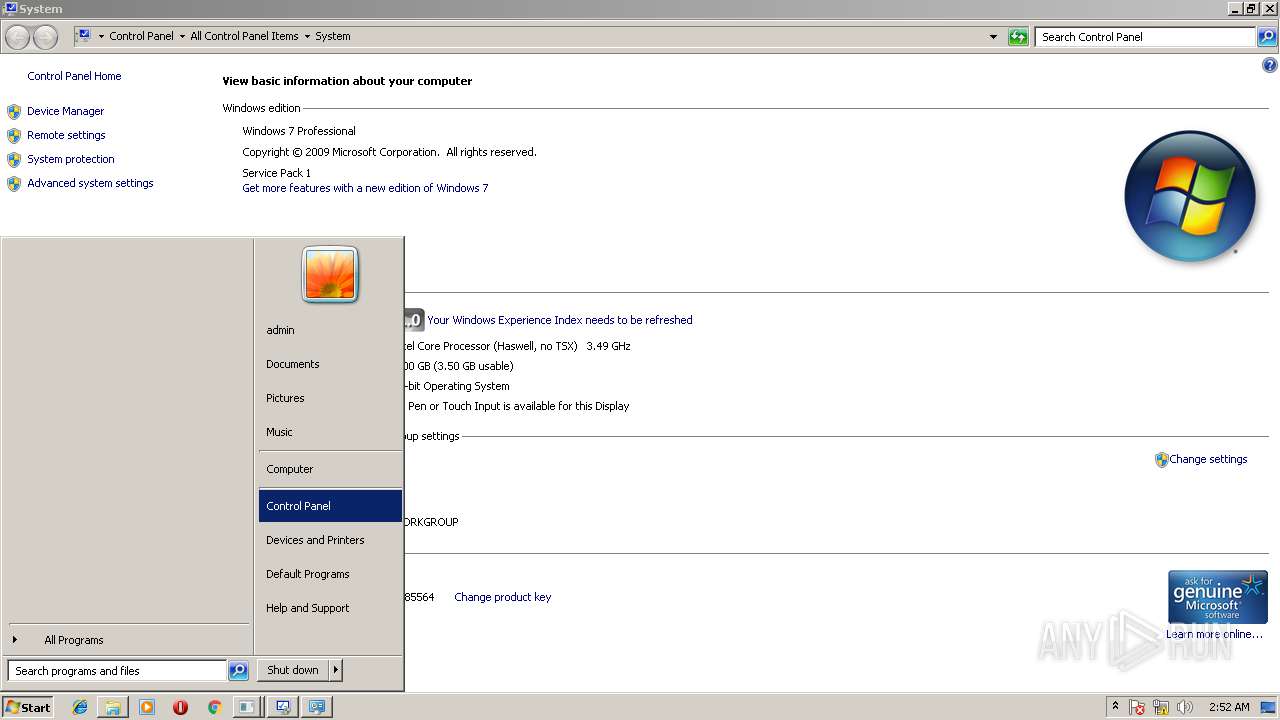
Task: Click shield icon beside Advanced system settings
Action: (x=14, y=183)
